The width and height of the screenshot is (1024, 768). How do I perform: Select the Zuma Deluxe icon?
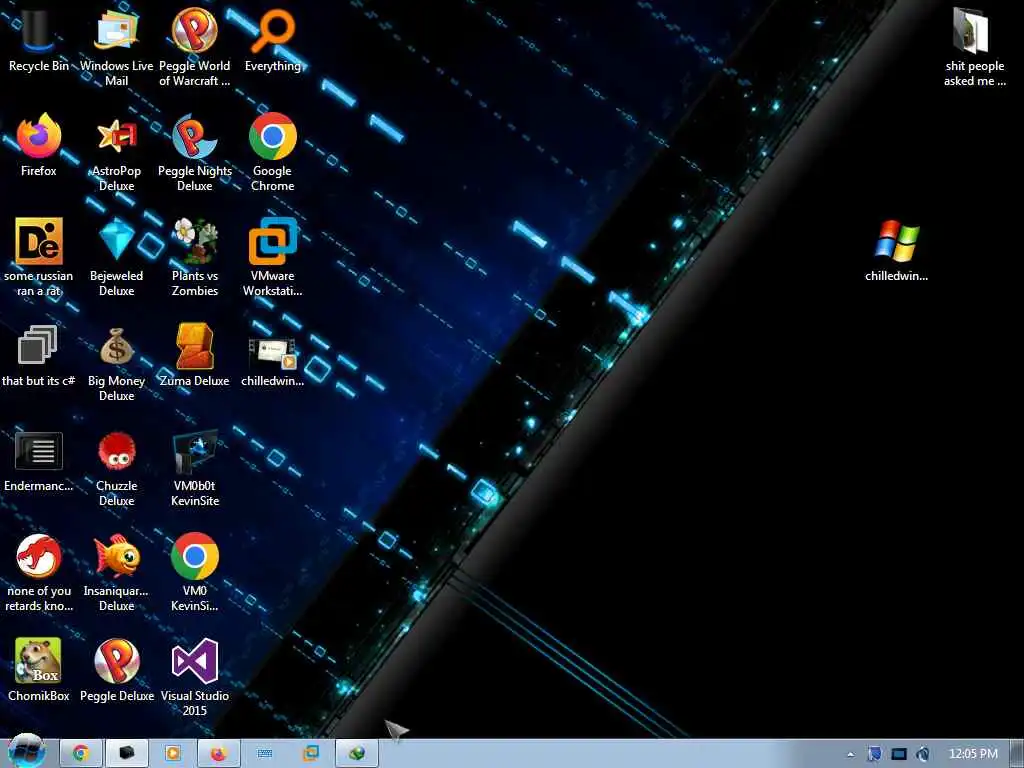(x=195, y=356)
